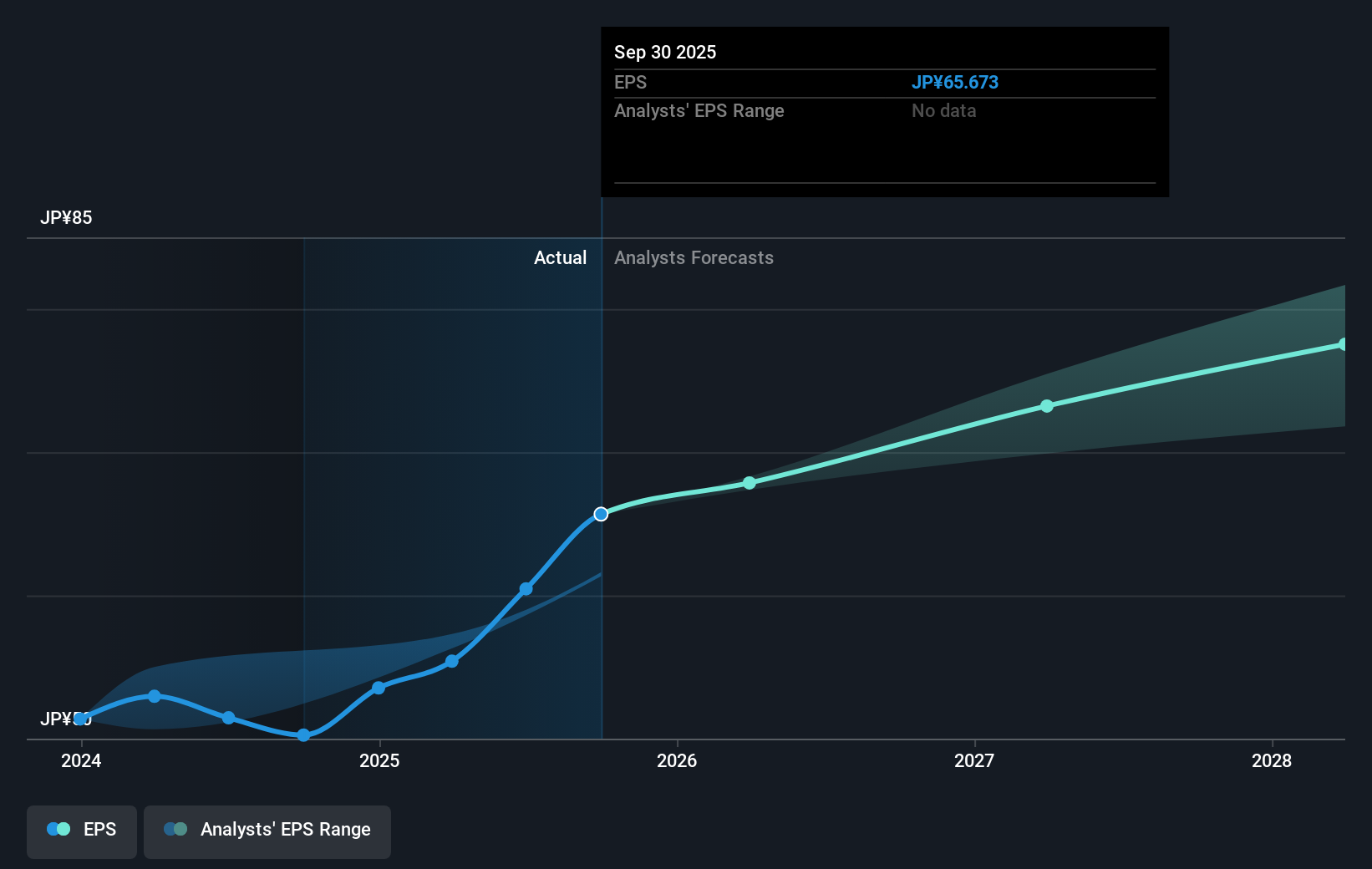The image size is (1372, 869).
Task: Select the 2026 forecast data point
Action: point(749,482)
